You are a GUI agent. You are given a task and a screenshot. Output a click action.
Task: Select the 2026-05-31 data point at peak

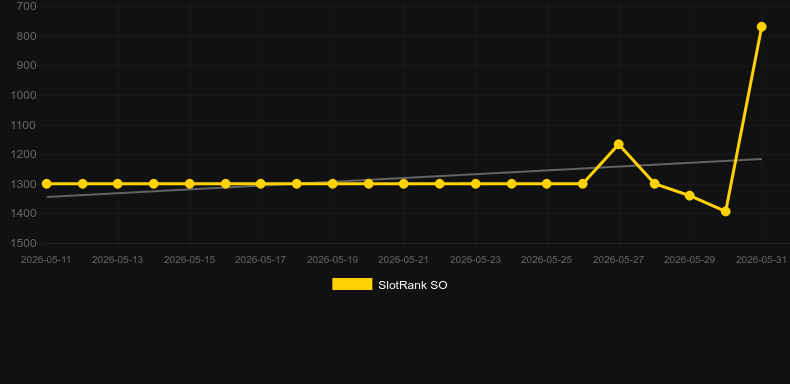pyautogui.click(x=761, y=27)
